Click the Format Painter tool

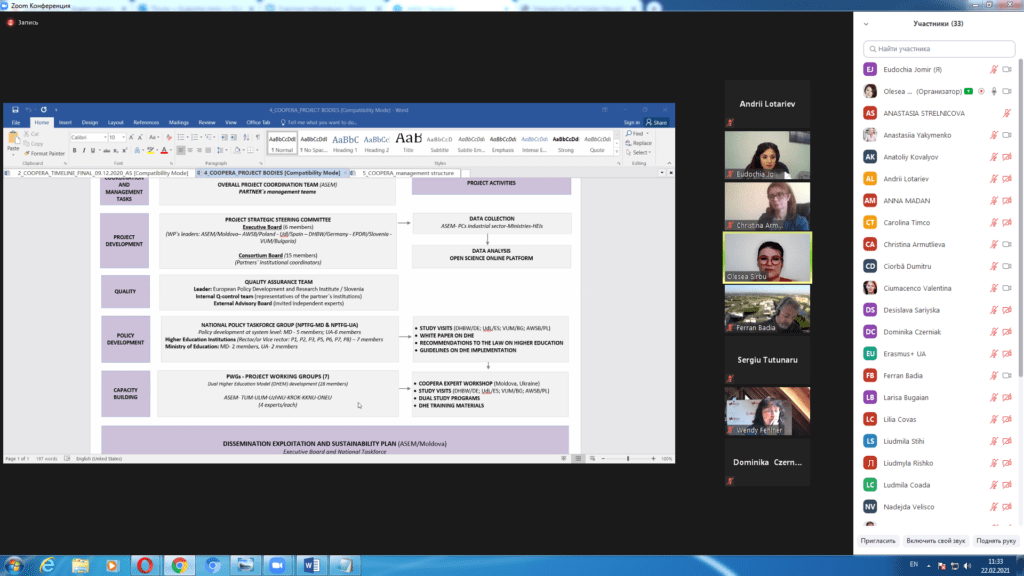point(46,153)
